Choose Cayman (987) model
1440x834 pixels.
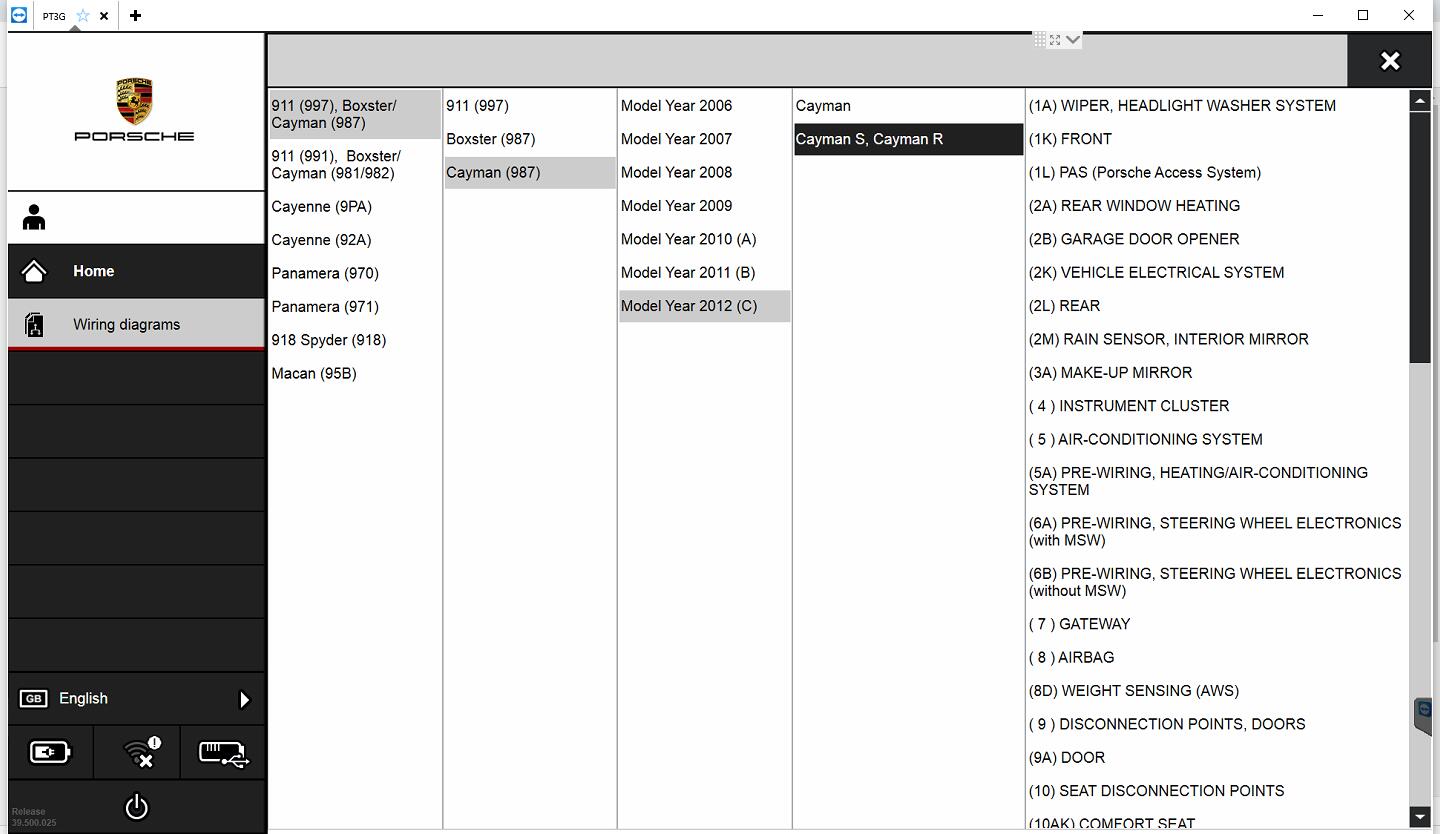530,172
